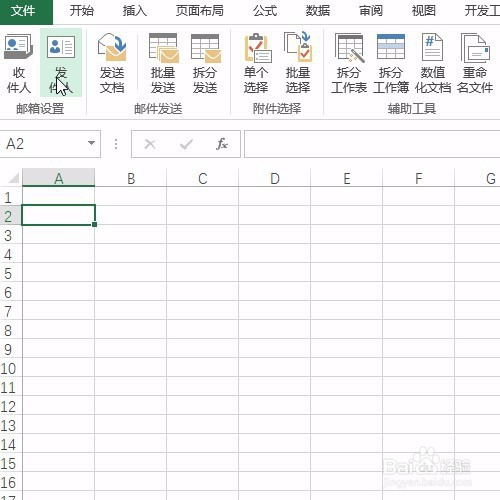Cancel formula entry with X icon
Screen dimensions: 500x500
coord(150,144)
